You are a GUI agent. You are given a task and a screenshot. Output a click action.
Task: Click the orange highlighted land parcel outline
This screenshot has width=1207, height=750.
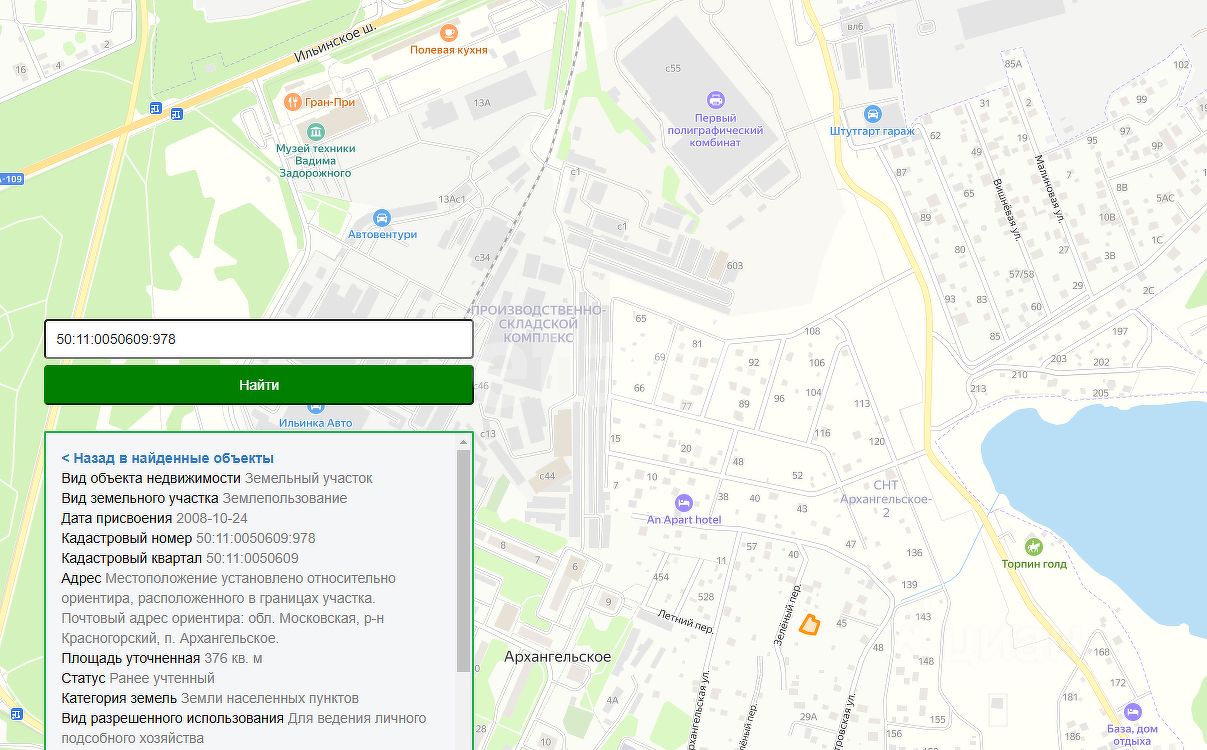click(x=809, y=625)
